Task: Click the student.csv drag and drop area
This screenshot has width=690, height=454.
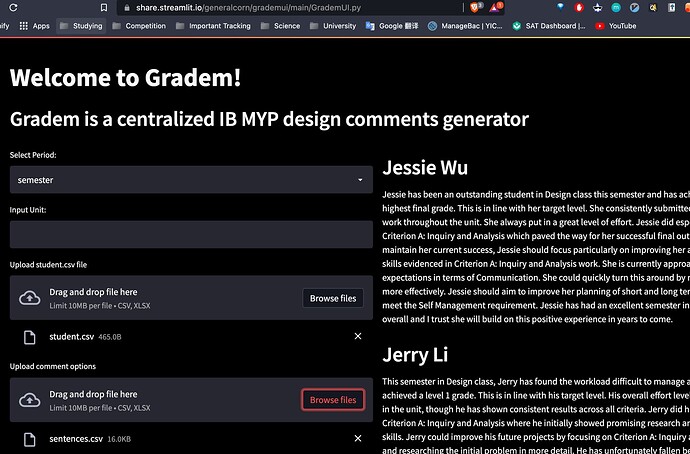Action: 191,298
